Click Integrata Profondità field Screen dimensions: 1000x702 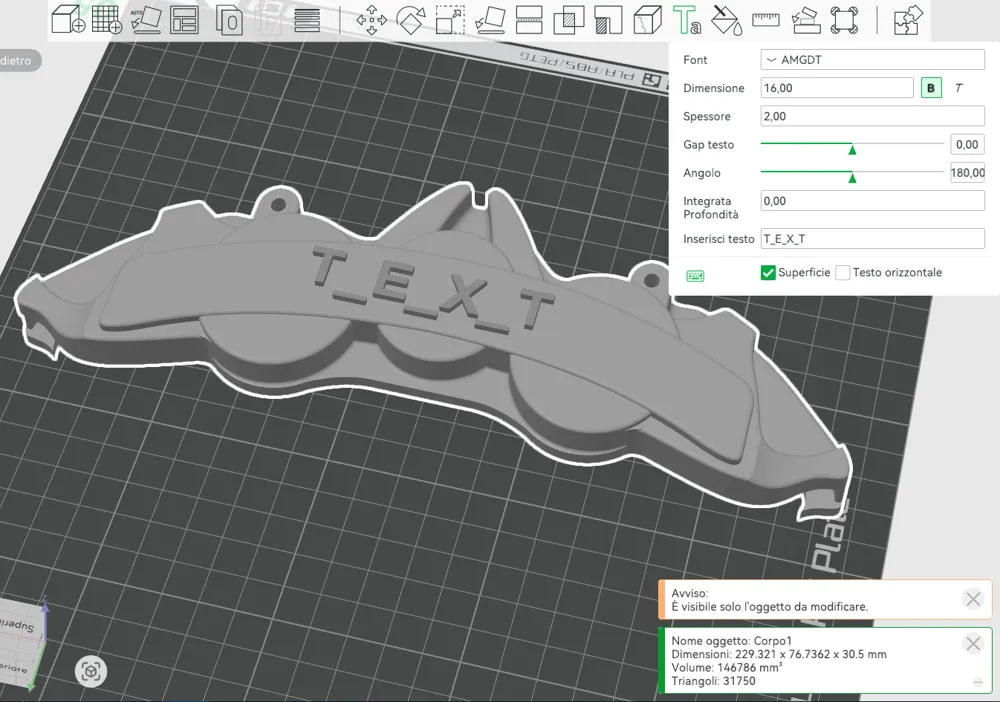(872, 201)
